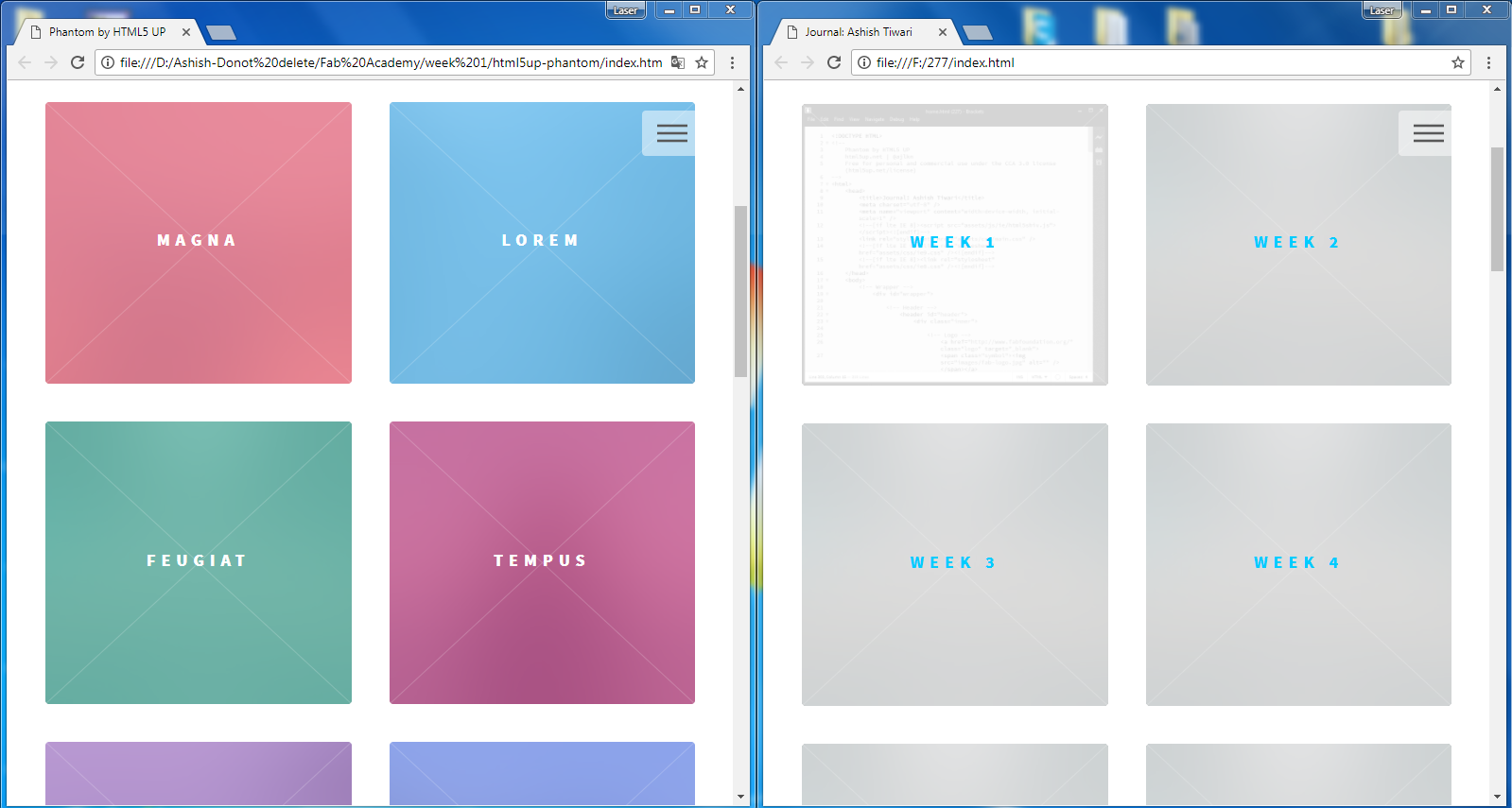Image resolution: width=1512 pixels, height=808 pixels.
Task: Click the translate icon in Phantom address bar
Action: point(678,62)
